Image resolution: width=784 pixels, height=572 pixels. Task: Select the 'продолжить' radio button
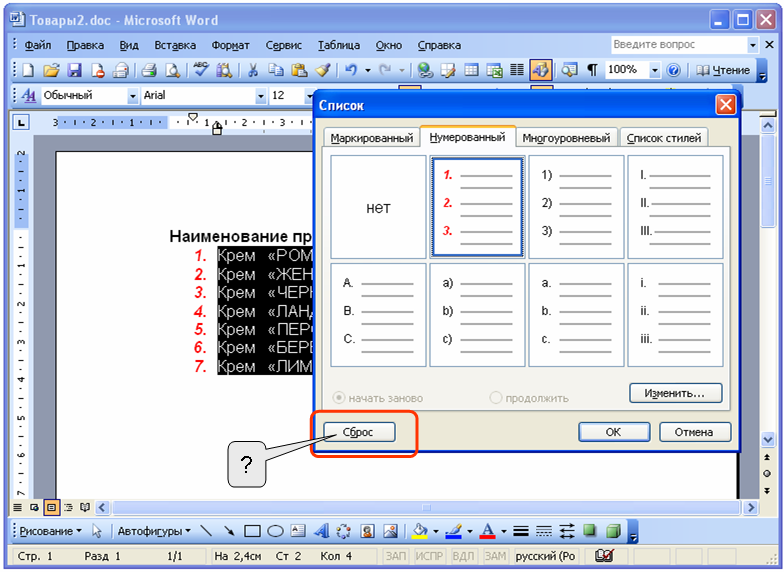point(496,397)
